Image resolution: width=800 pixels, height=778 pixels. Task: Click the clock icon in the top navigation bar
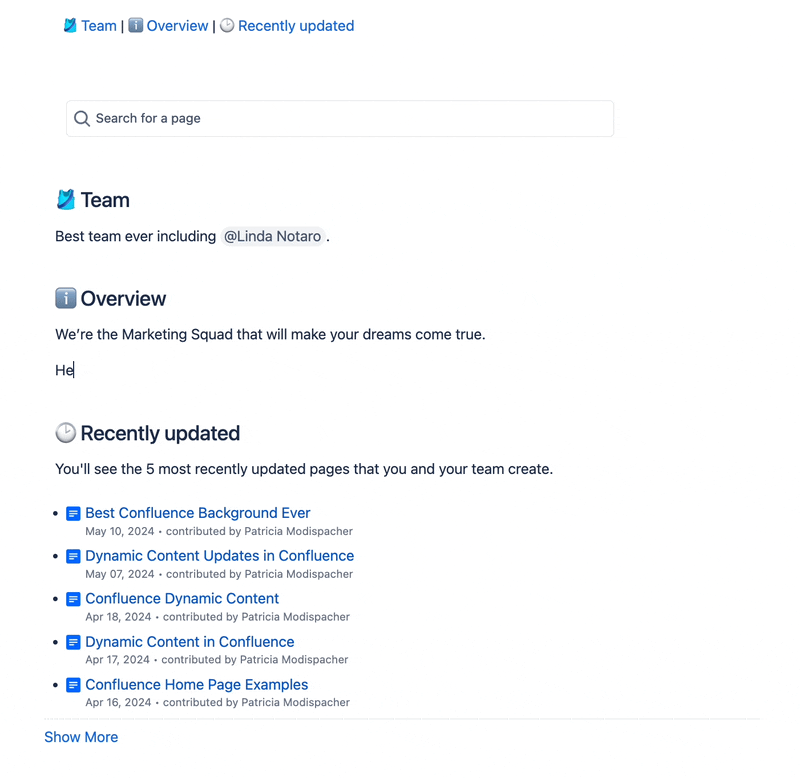tap(227, 25)
